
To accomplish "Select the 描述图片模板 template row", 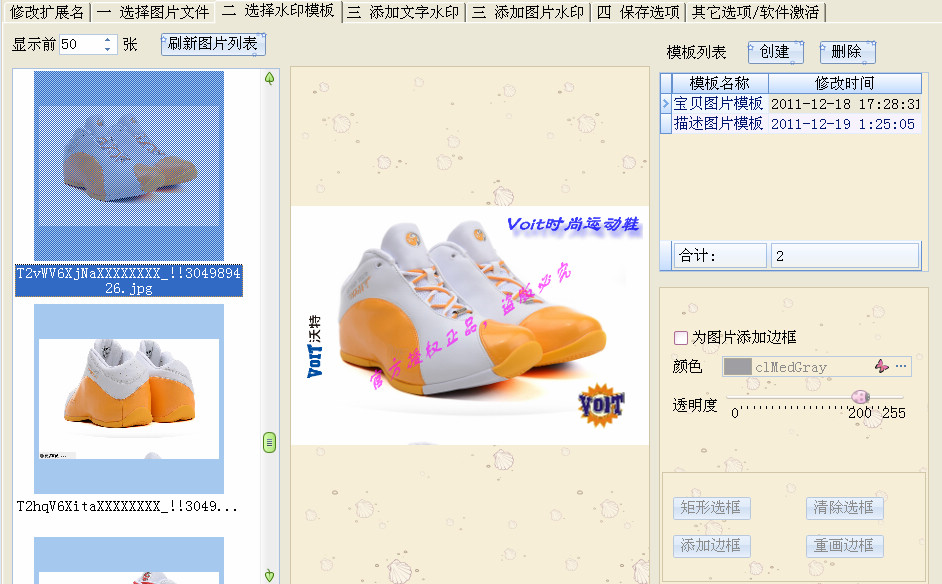I will click(x=718, y=124).
